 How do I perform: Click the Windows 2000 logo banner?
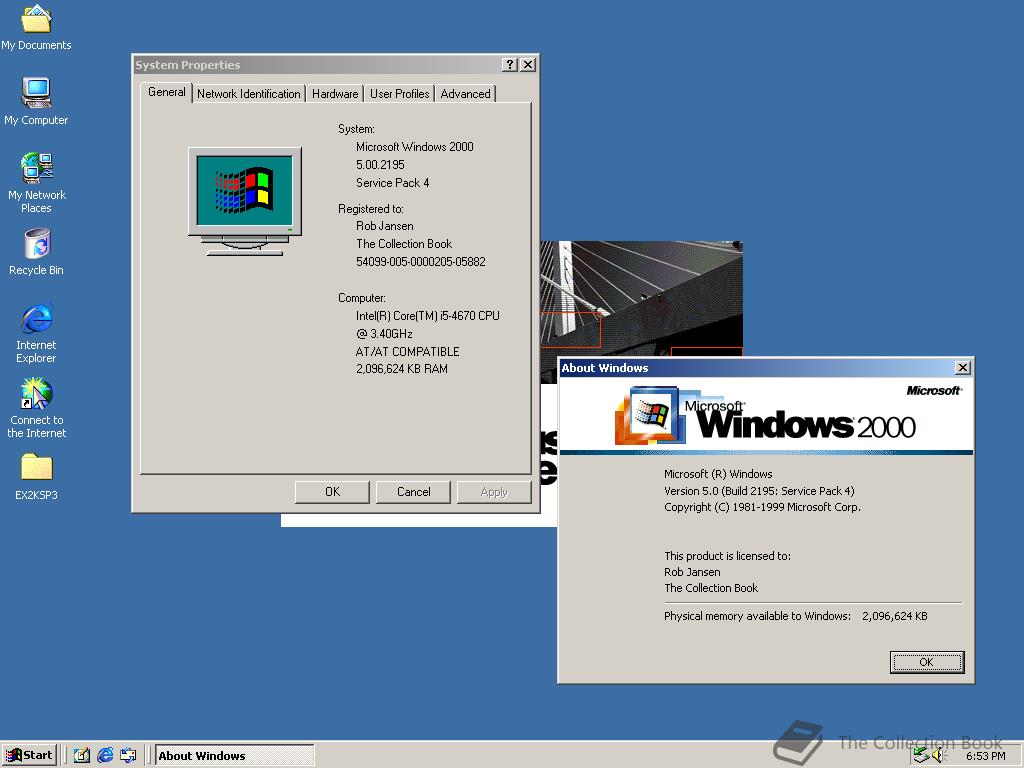[766, 415]
